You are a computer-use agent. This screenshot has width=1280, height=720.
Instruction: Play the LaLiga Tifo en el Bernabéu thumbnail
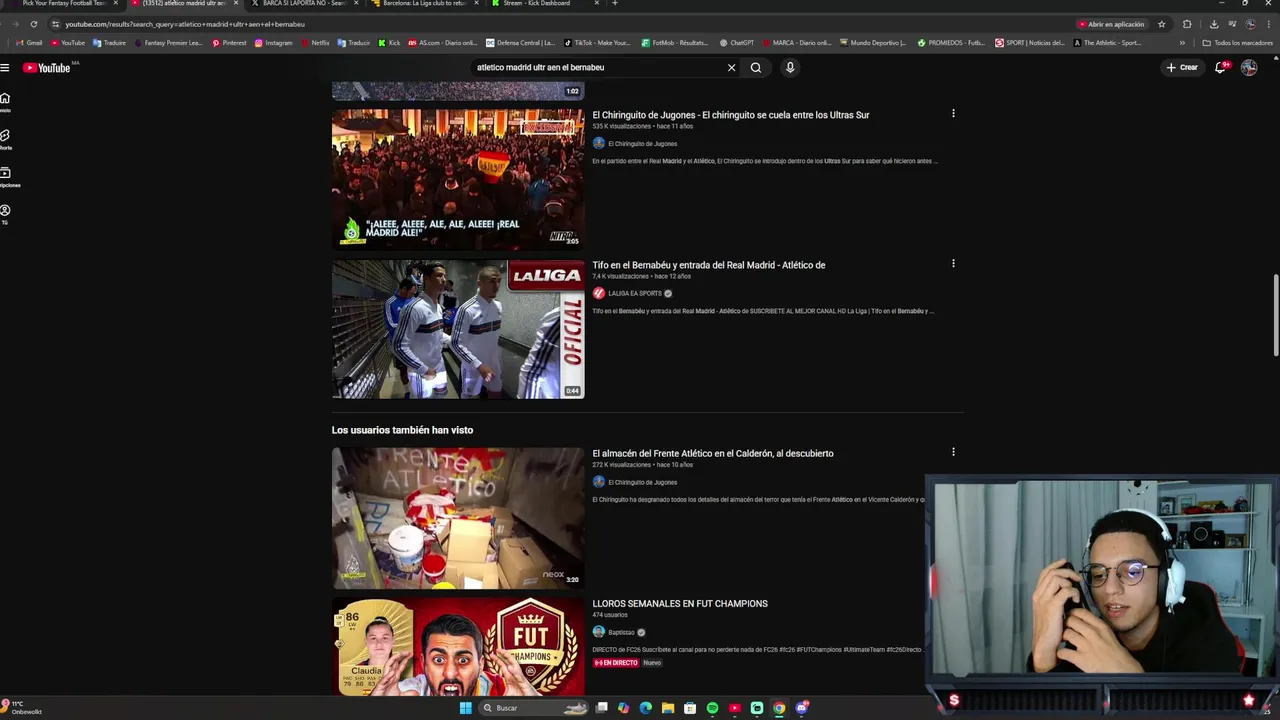click(458, 329)
